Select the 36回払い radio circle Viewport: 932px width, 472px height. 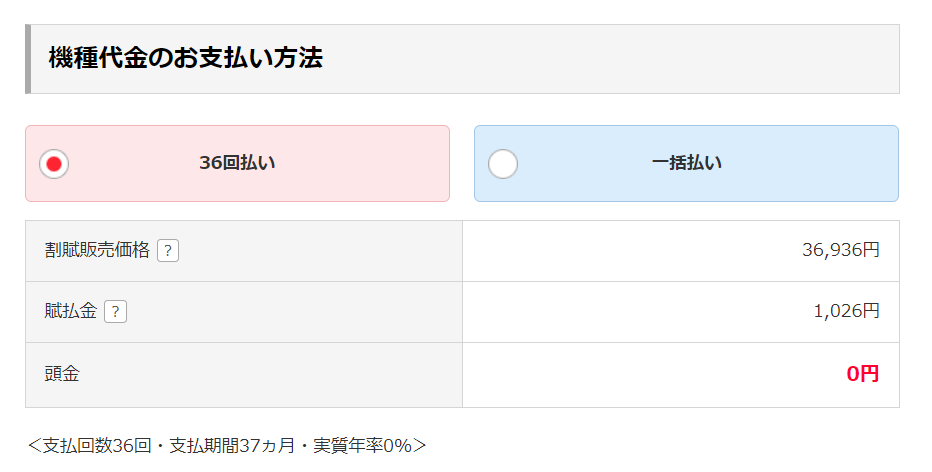(54, 164)
